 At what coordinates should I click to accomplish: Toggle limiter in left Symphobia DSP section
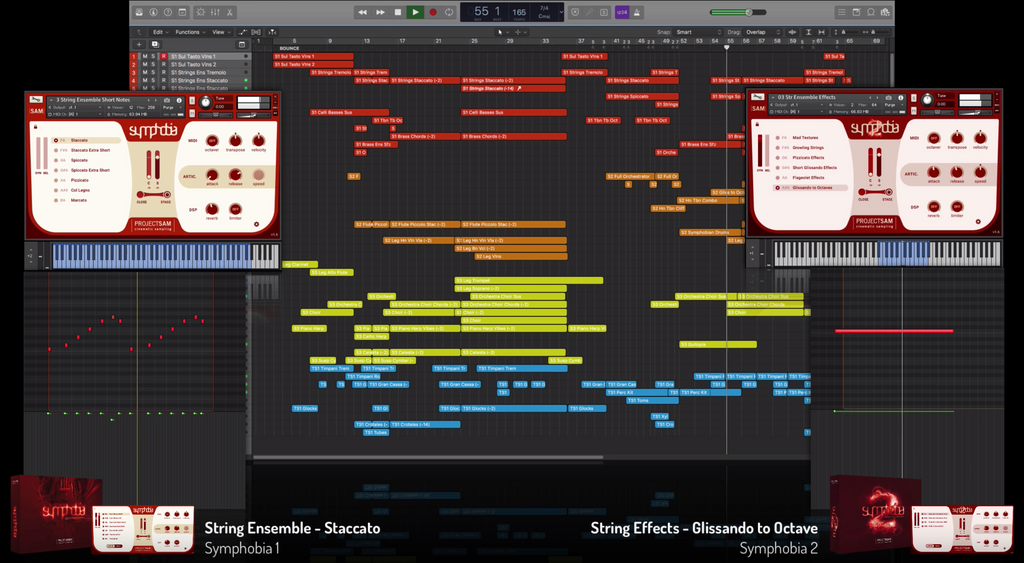[235, 207]
